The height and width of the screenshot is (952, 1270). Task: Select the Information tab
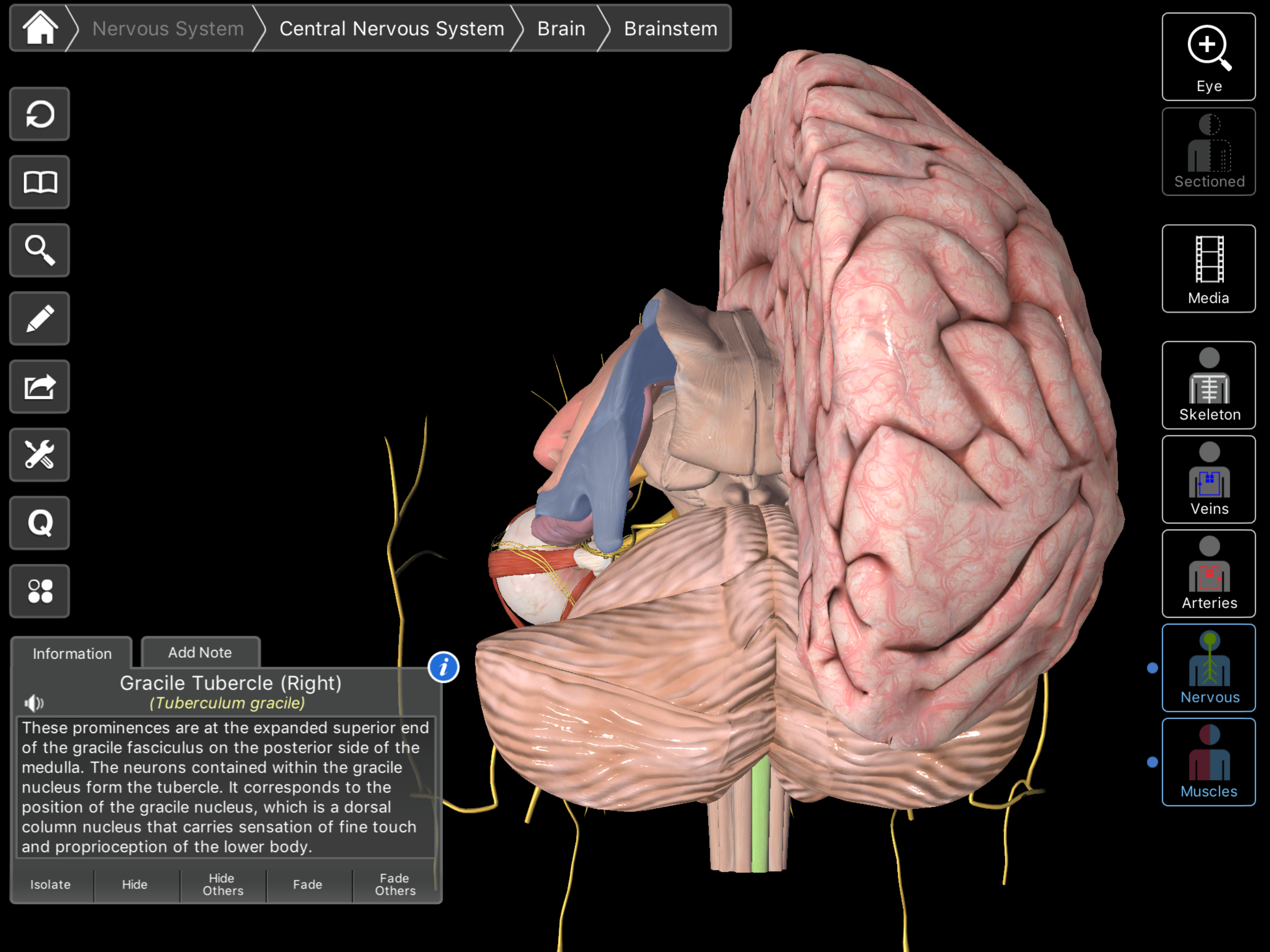tap(72, 654)
